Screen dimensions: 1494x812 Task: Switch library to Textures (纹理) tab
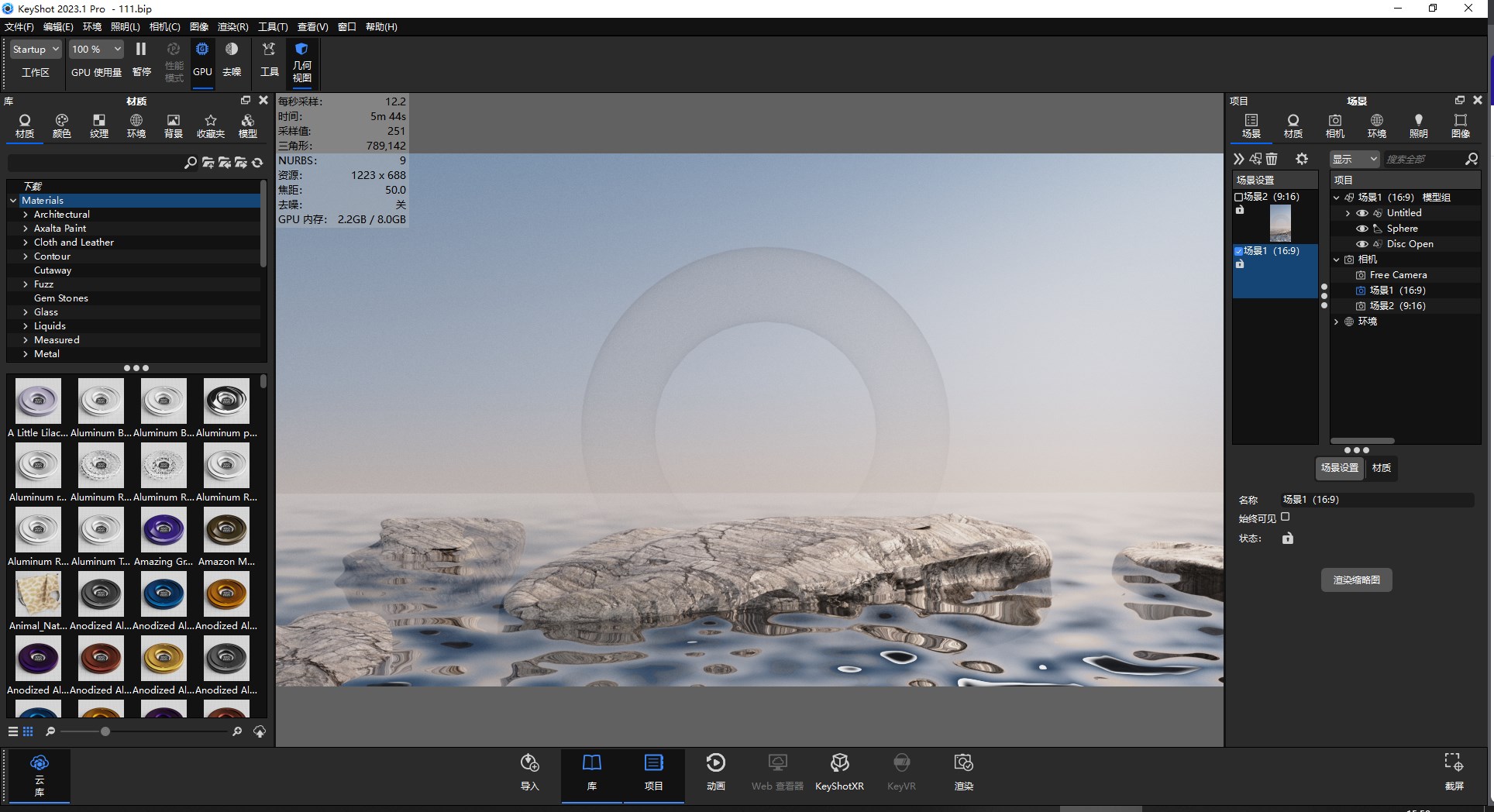coord(99,126)
